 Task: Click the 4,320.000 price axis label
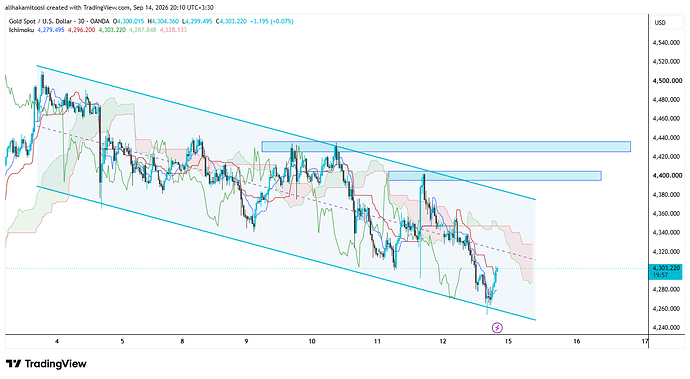(667, 252)
